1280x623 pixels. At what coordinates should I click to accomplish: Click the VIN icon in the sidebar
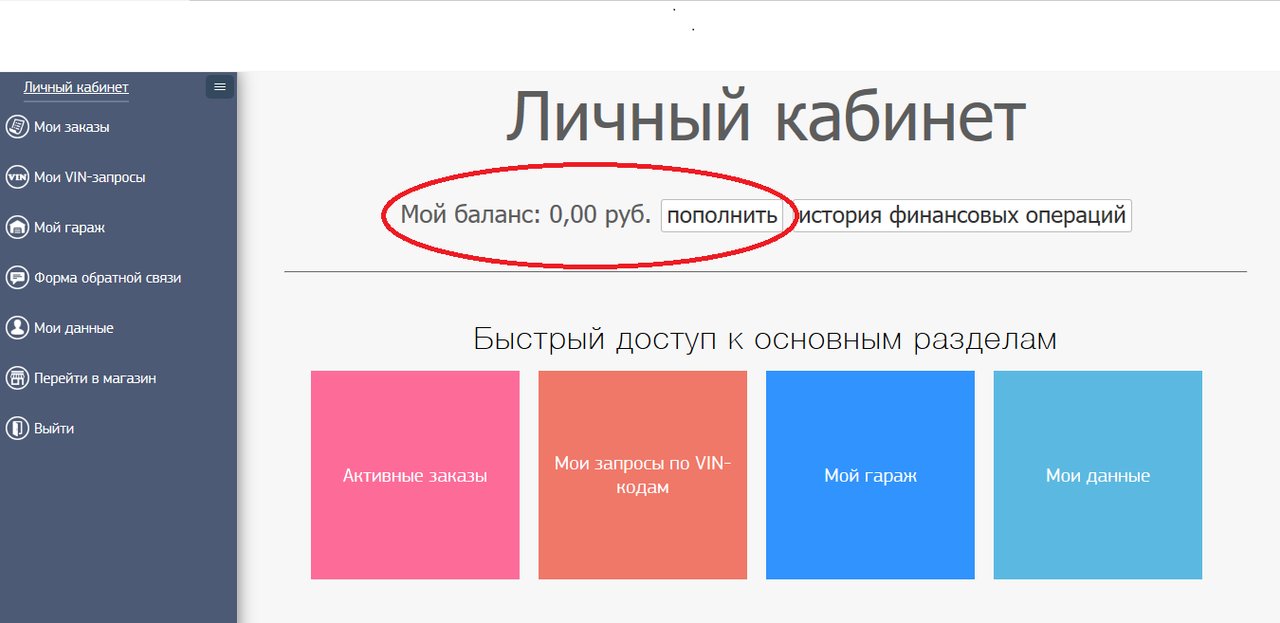(x=16, y=177)
